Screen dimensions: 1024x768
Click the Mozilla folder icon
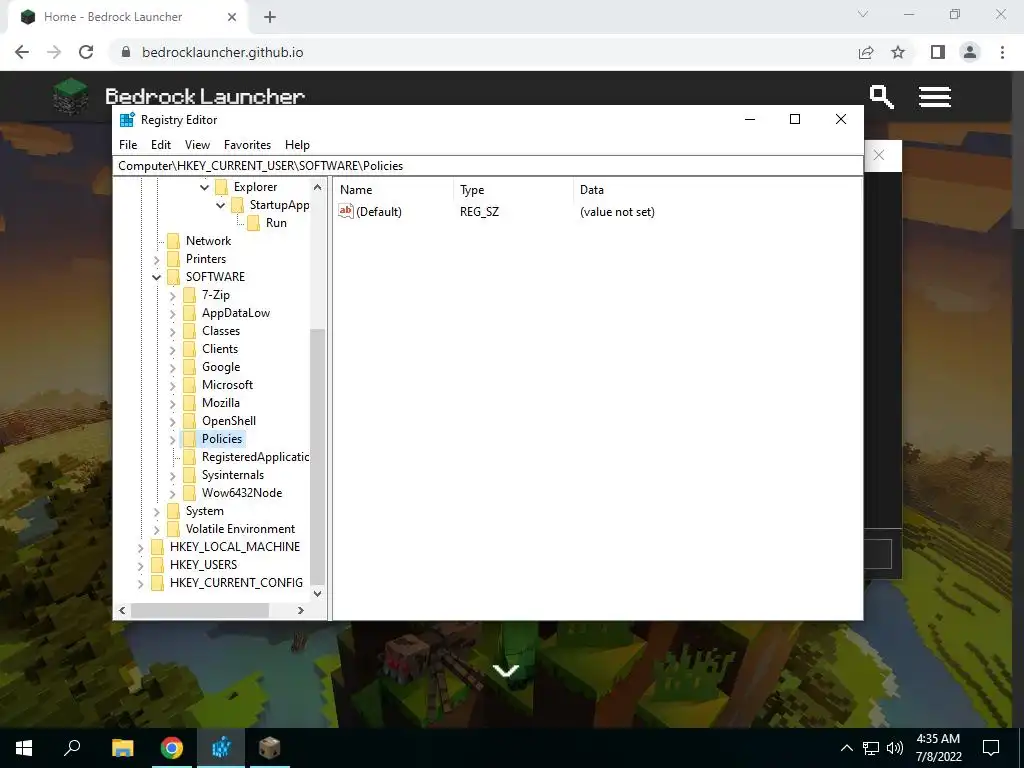[x=189, y=403]
